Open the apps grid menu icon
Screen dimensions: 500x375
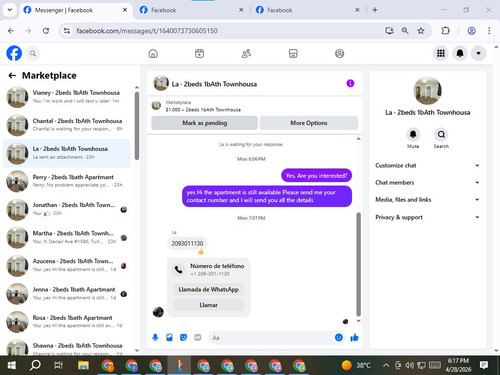[441, 53]
